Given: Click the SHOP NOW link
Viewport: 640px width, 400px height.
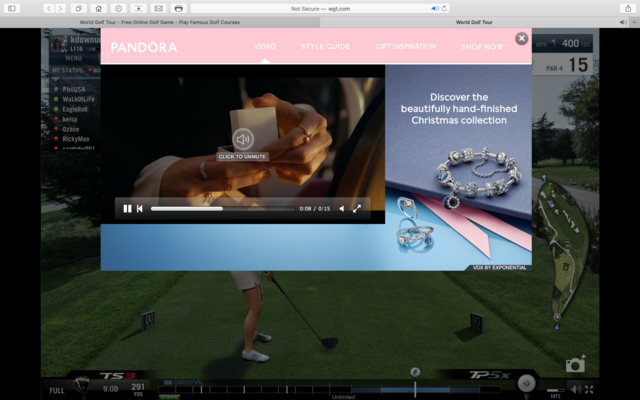Looking at the screenshot, I should (482, 47).
